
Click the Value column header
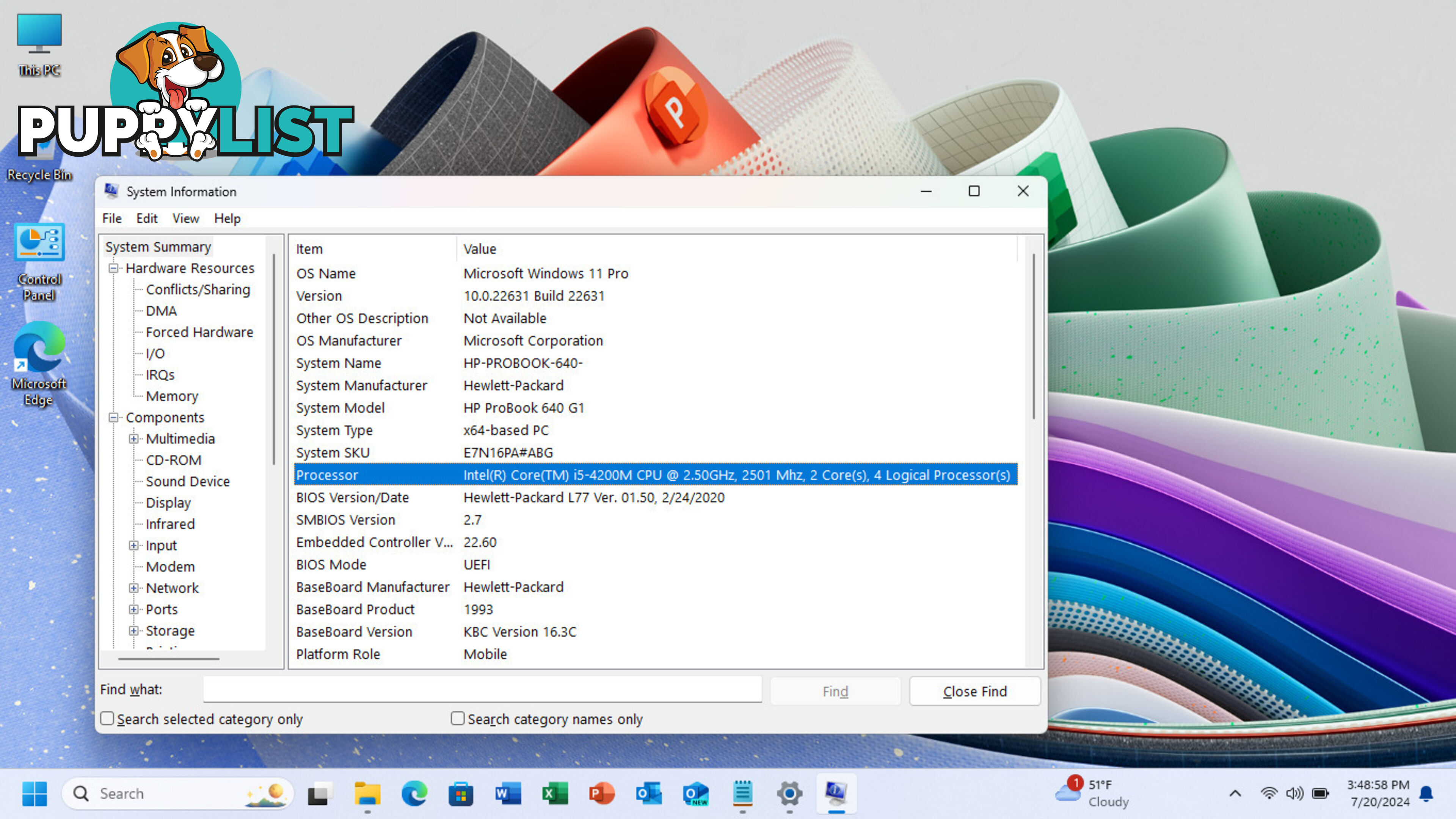point(737,249)
